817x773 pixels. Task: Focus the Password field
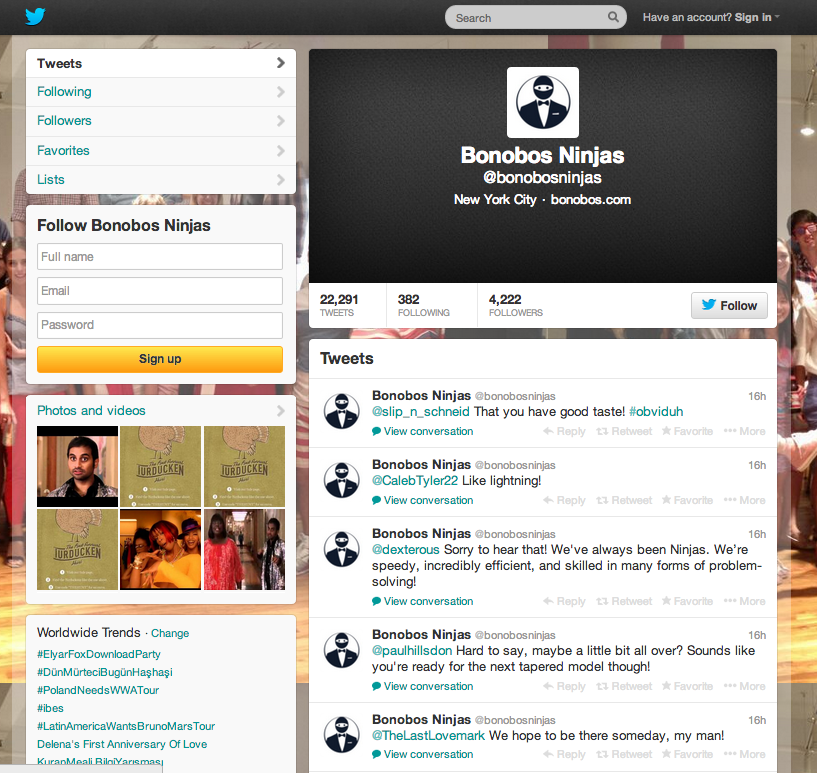(x=160, y=325)
